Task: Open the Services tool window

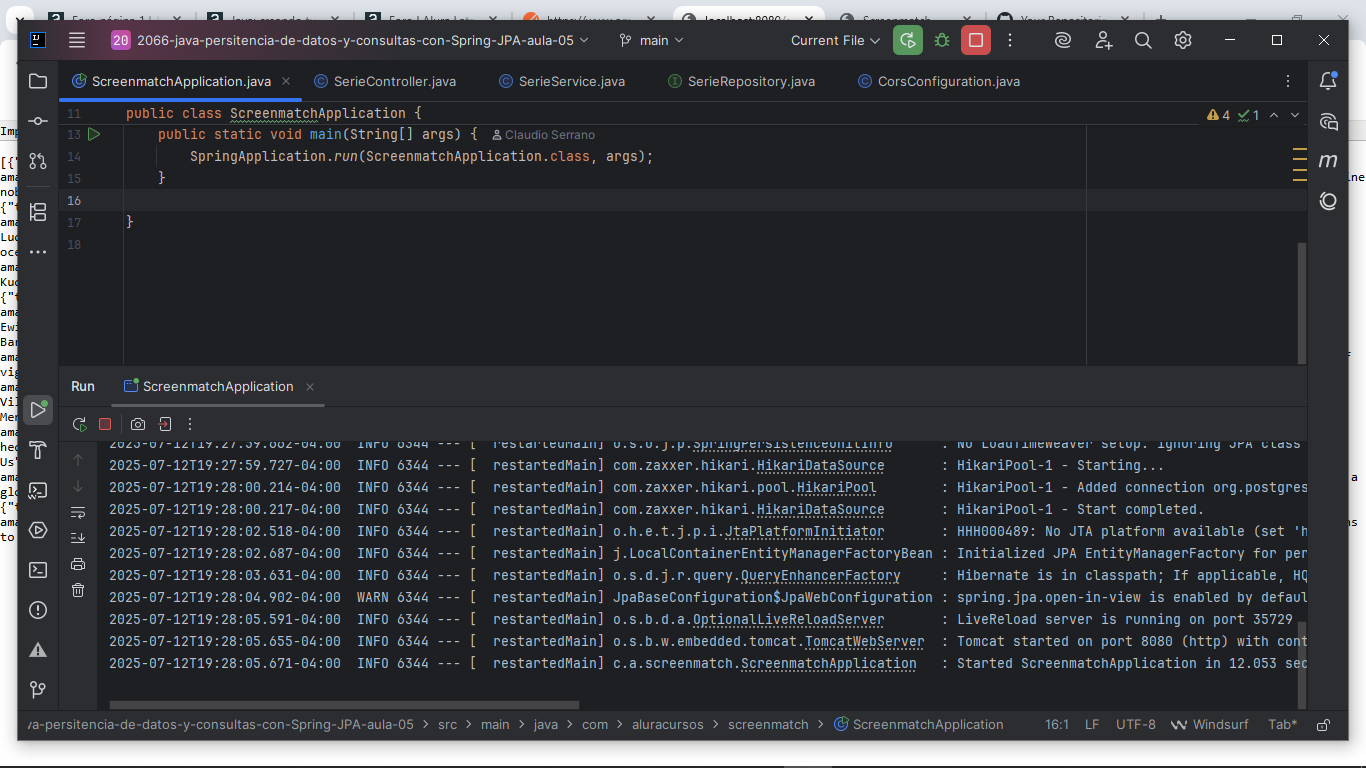Action: (38, 530)
